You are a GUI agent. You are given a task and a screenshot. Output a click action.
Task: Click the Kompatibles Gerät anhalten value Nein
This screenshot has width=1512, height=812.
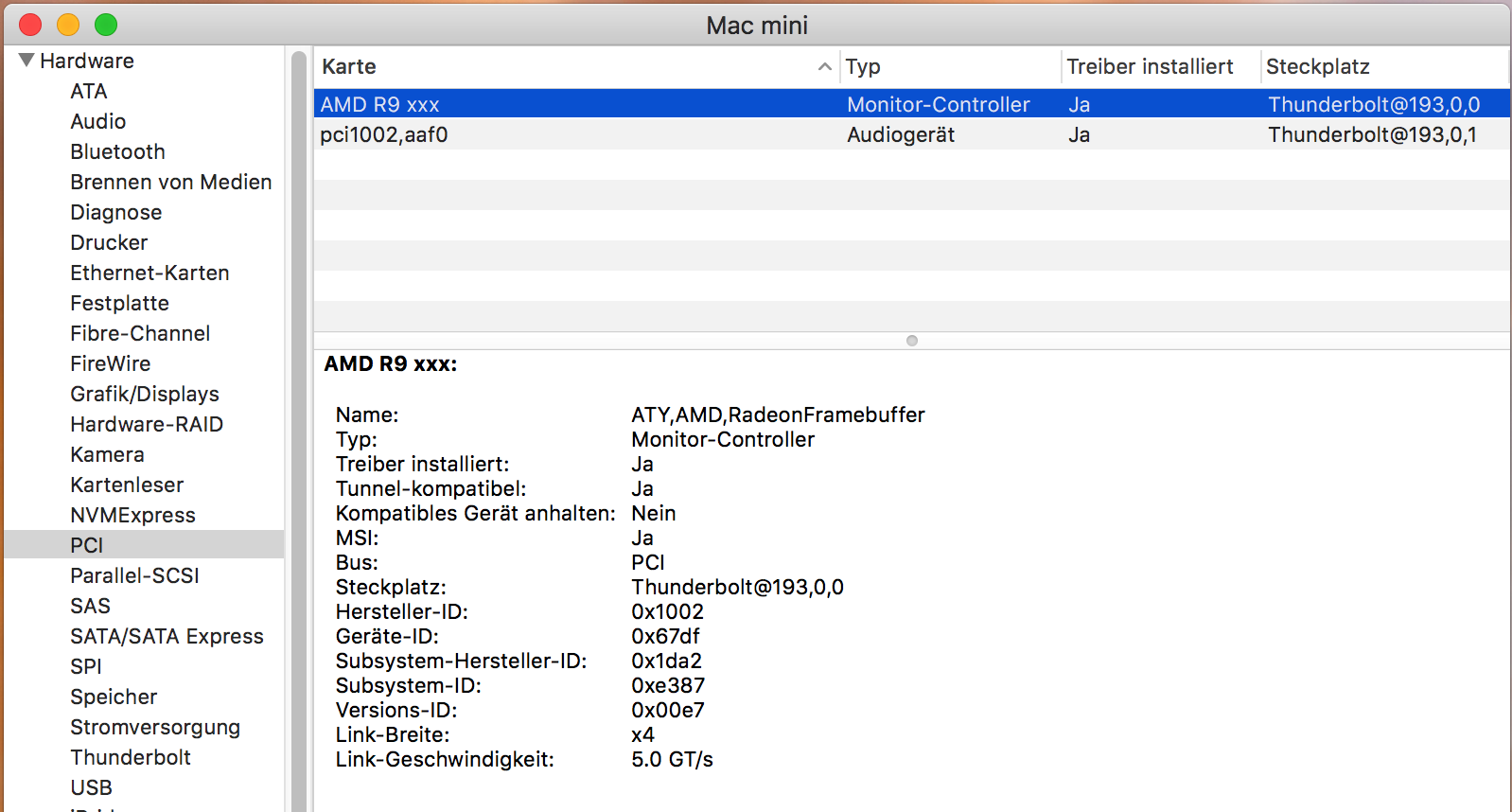(654, 513)
